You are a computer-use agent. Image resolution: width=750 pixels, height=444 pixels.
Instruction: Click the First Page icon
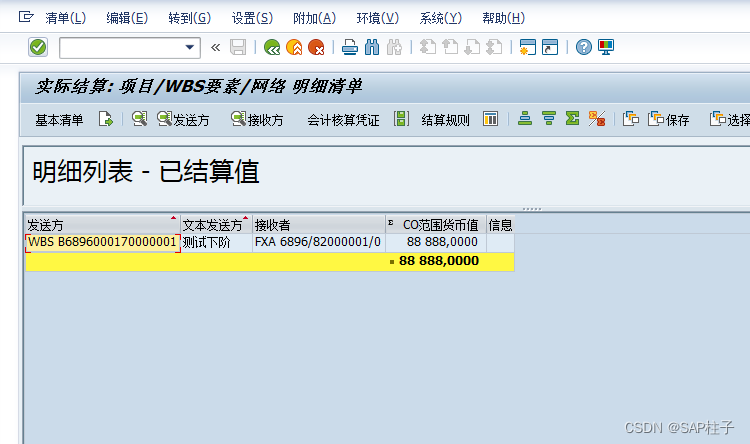pos(428,47)
